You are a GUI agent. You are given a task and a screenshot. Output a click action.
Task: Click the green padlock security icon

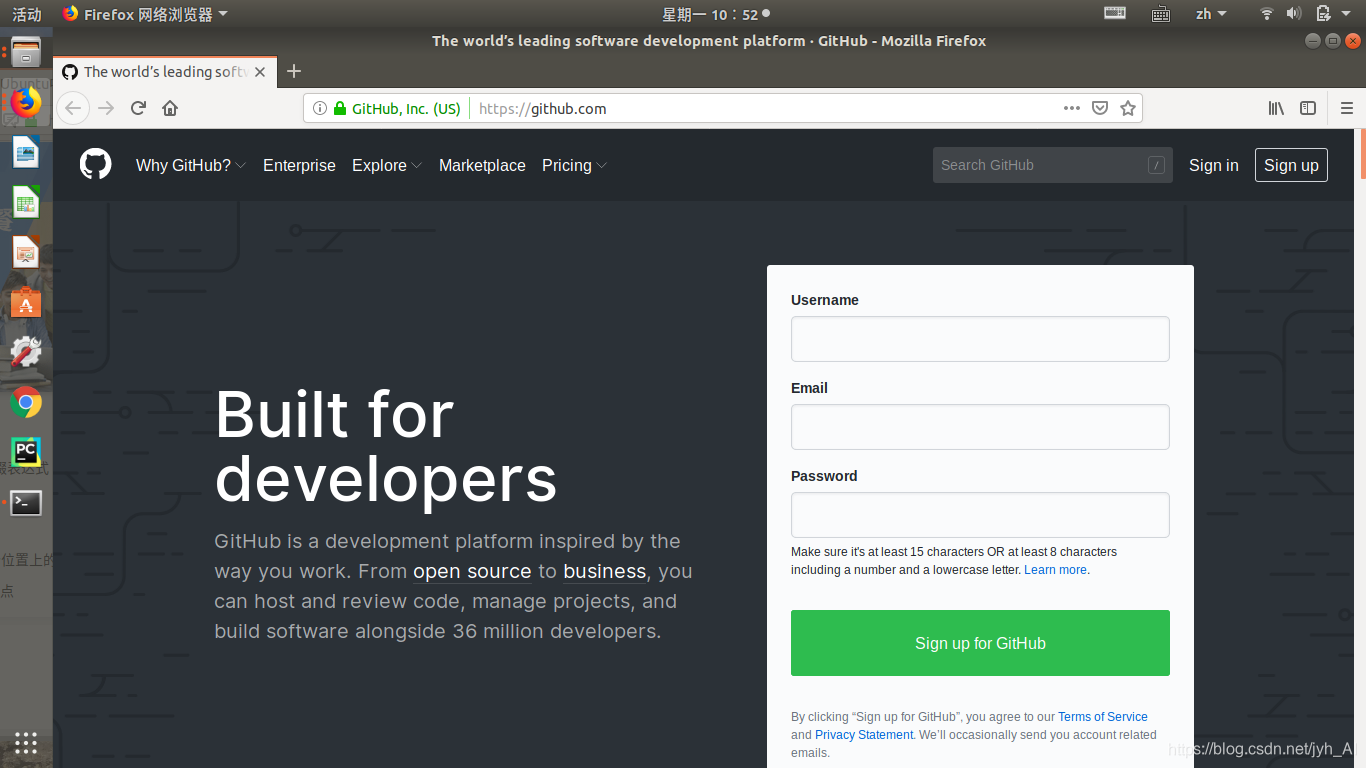(x=340, y=108)
